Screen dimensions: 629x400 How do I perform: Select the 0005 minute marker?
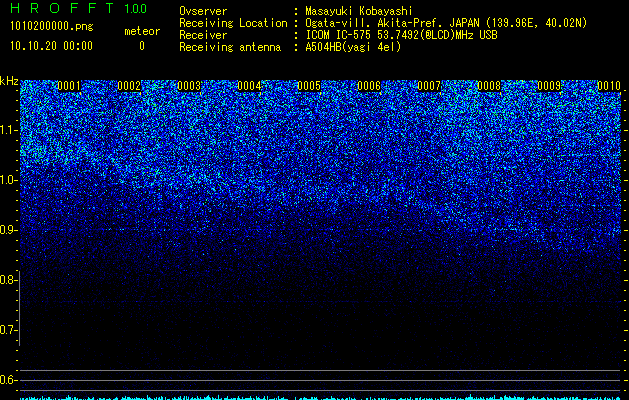click(309, 86)
